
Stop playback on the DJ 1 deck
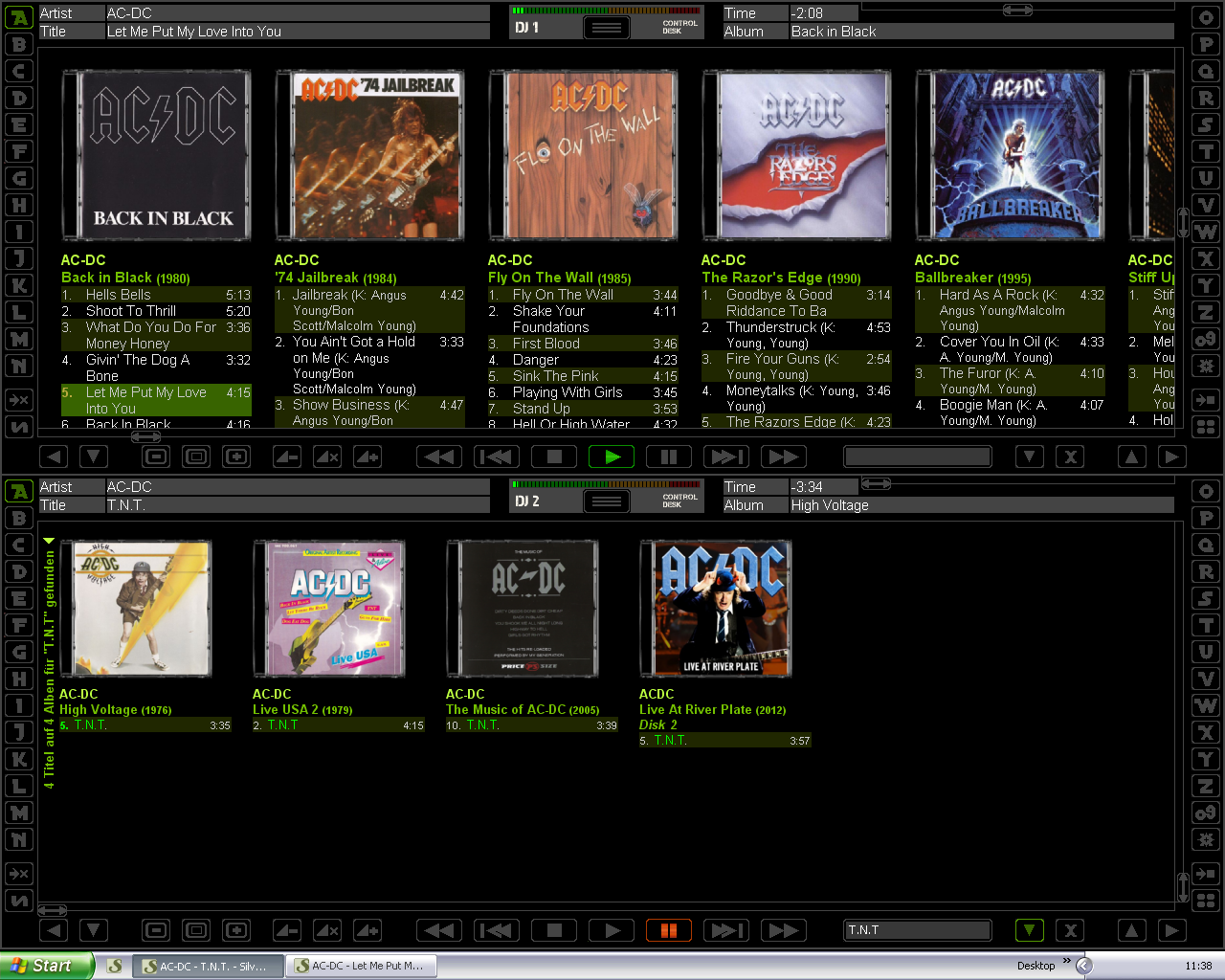pyautogui.click(x=554, y=457)
